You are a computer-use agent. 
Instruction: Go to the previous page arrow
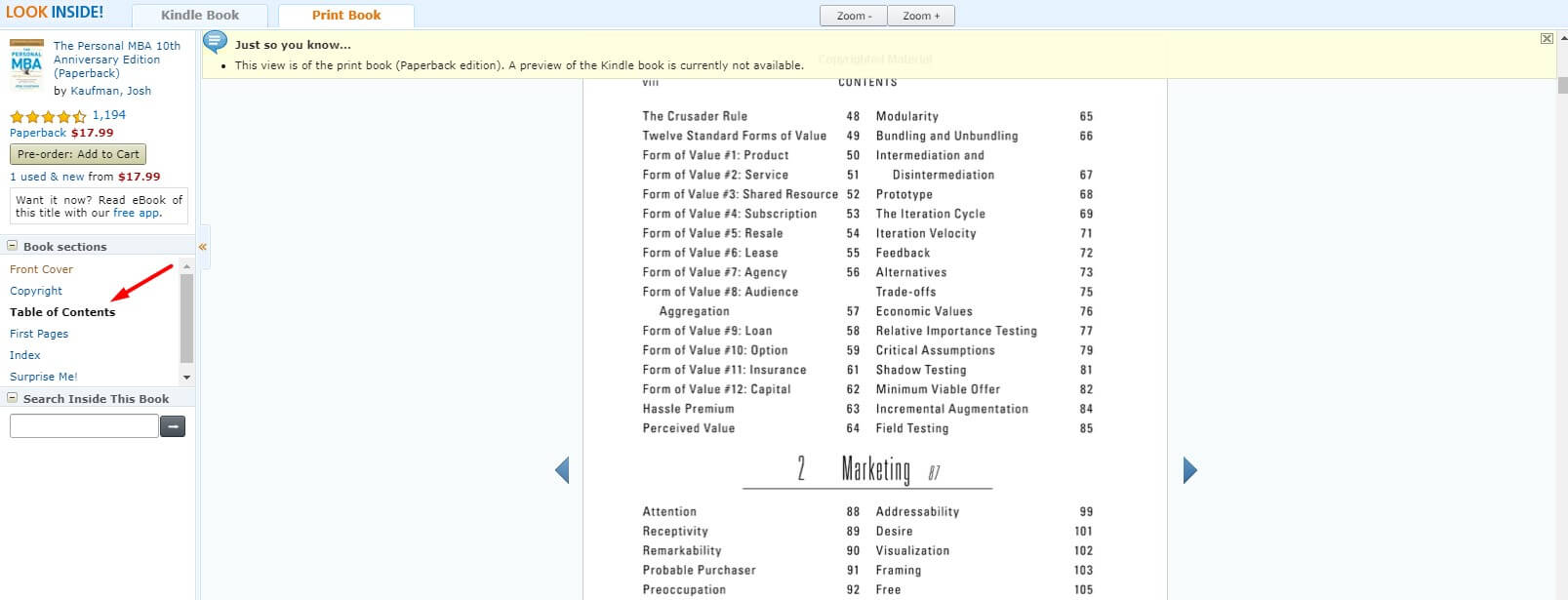562,470
